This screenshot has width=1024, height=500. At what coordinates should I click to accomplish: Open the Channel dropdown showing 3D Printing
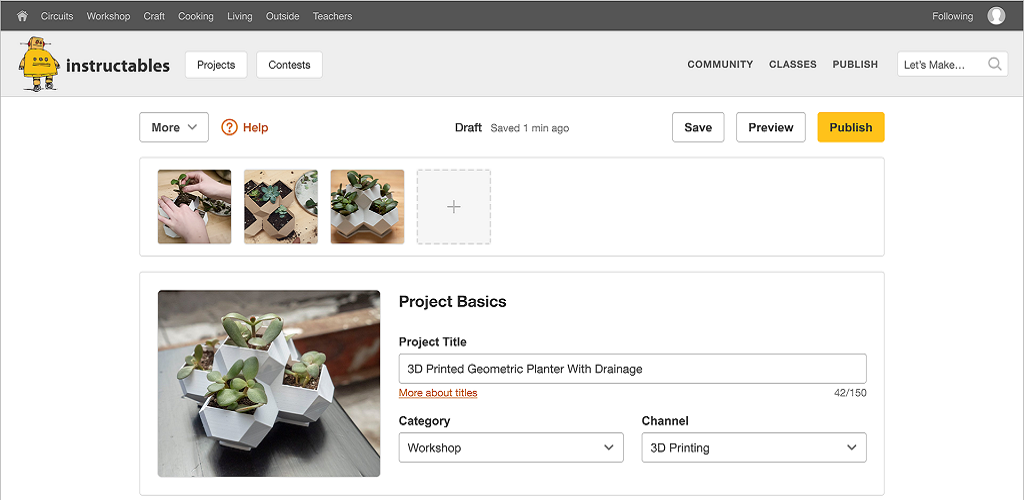(x=754, y=448)
